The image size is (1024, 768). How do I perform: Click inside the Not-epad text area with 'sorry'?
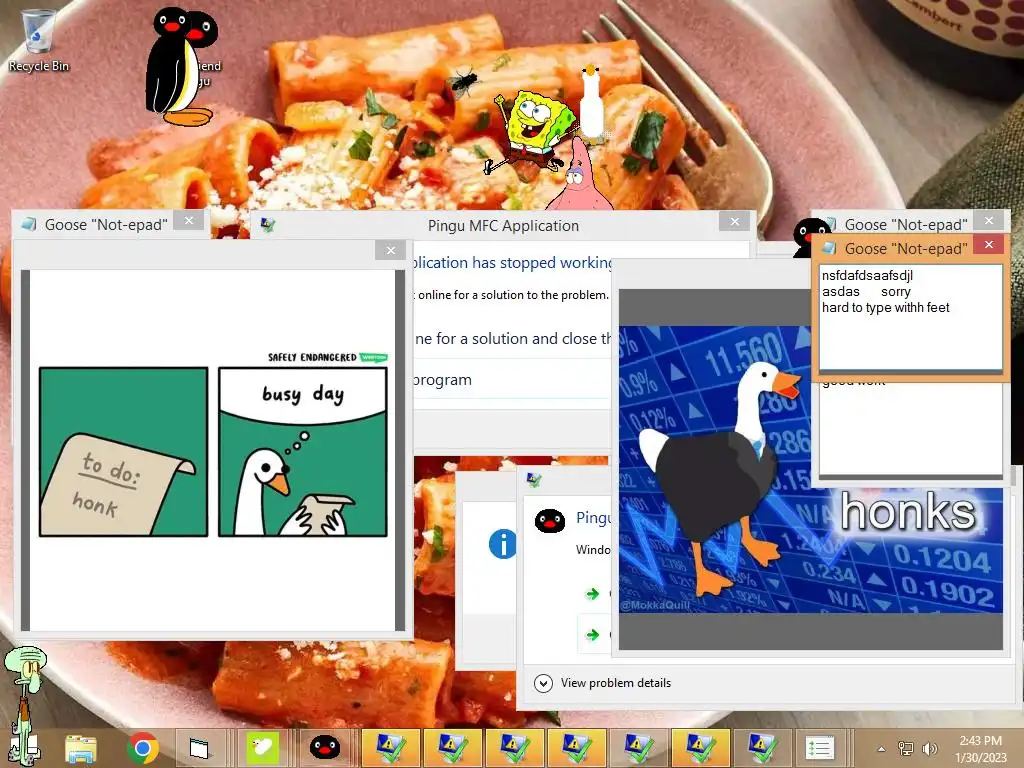click(x=910, y=317)
